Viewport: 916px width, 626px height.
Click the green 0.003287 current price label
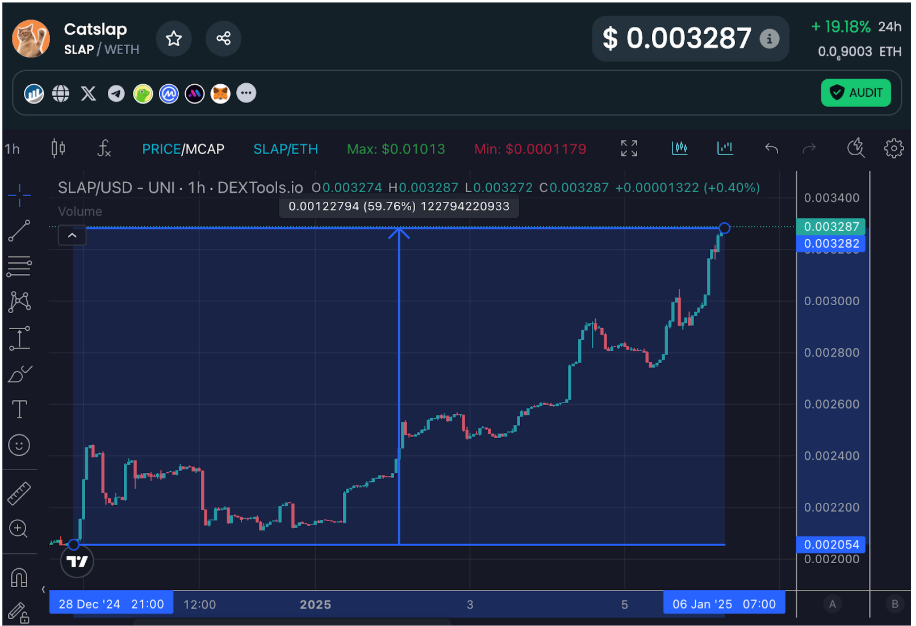coord(831,227)
